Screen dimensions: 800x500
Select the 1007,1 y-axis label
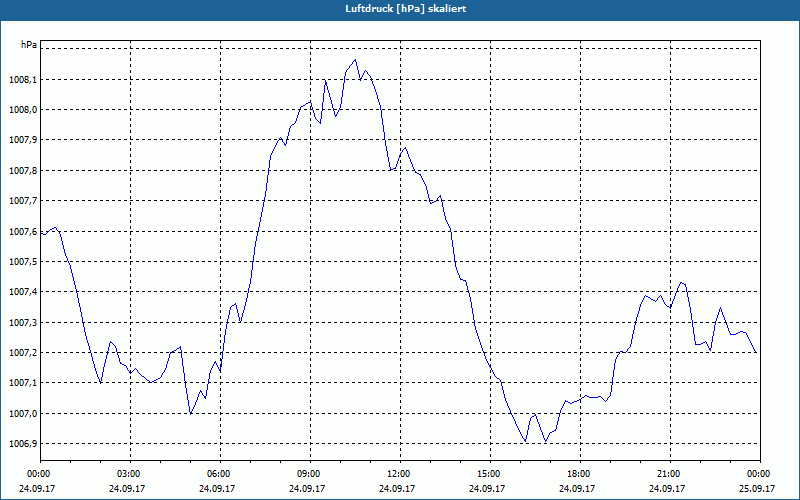tap(23, 383)
